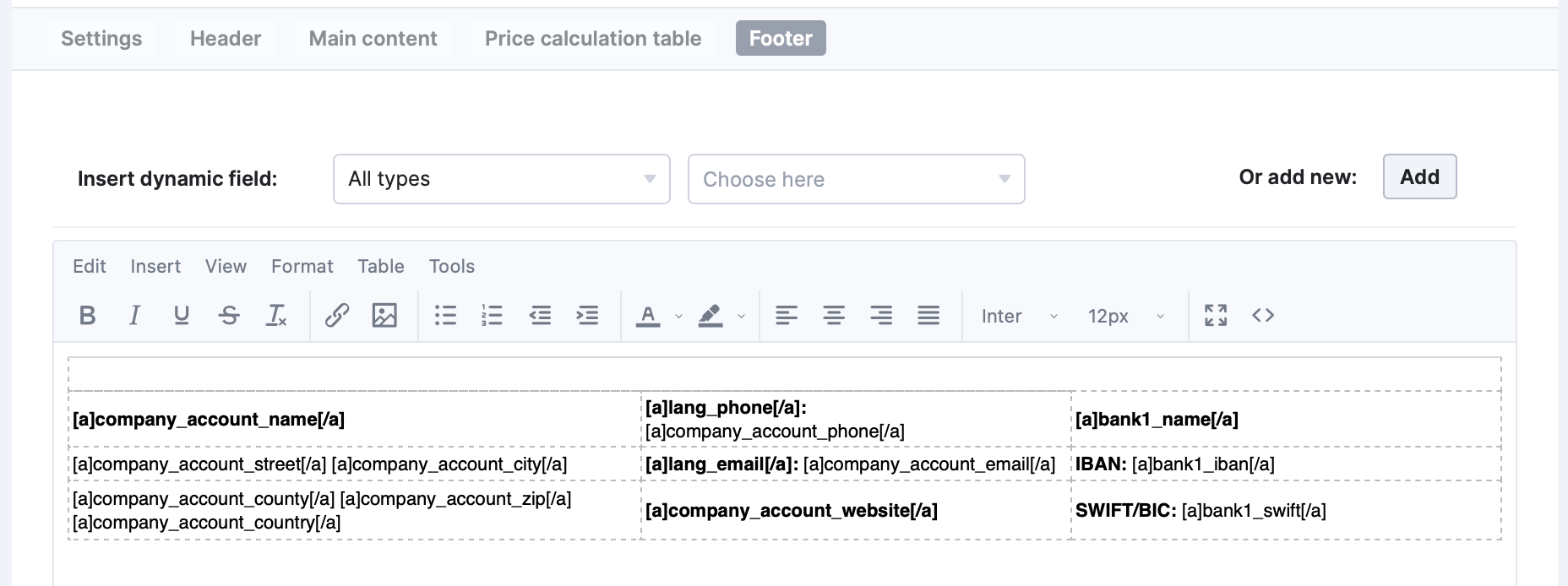Open the Inter font family dropdown
This screenshot has width=1568, height=586.
point(1019,316)
